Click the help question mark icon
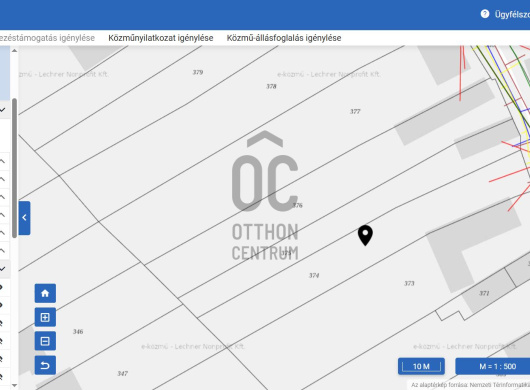 tap(485, 14)
